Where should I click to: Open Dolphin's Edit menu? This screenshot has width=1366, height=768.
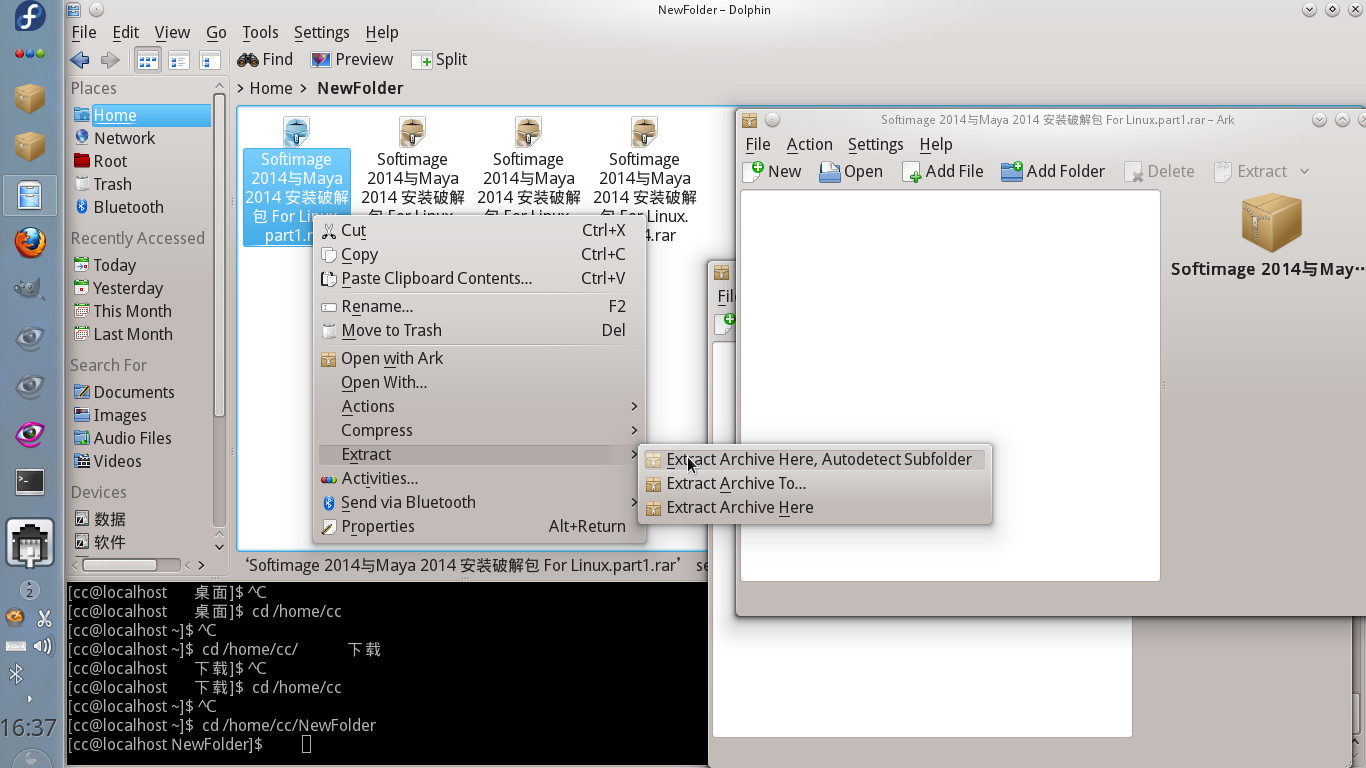(x=125, y=32)
